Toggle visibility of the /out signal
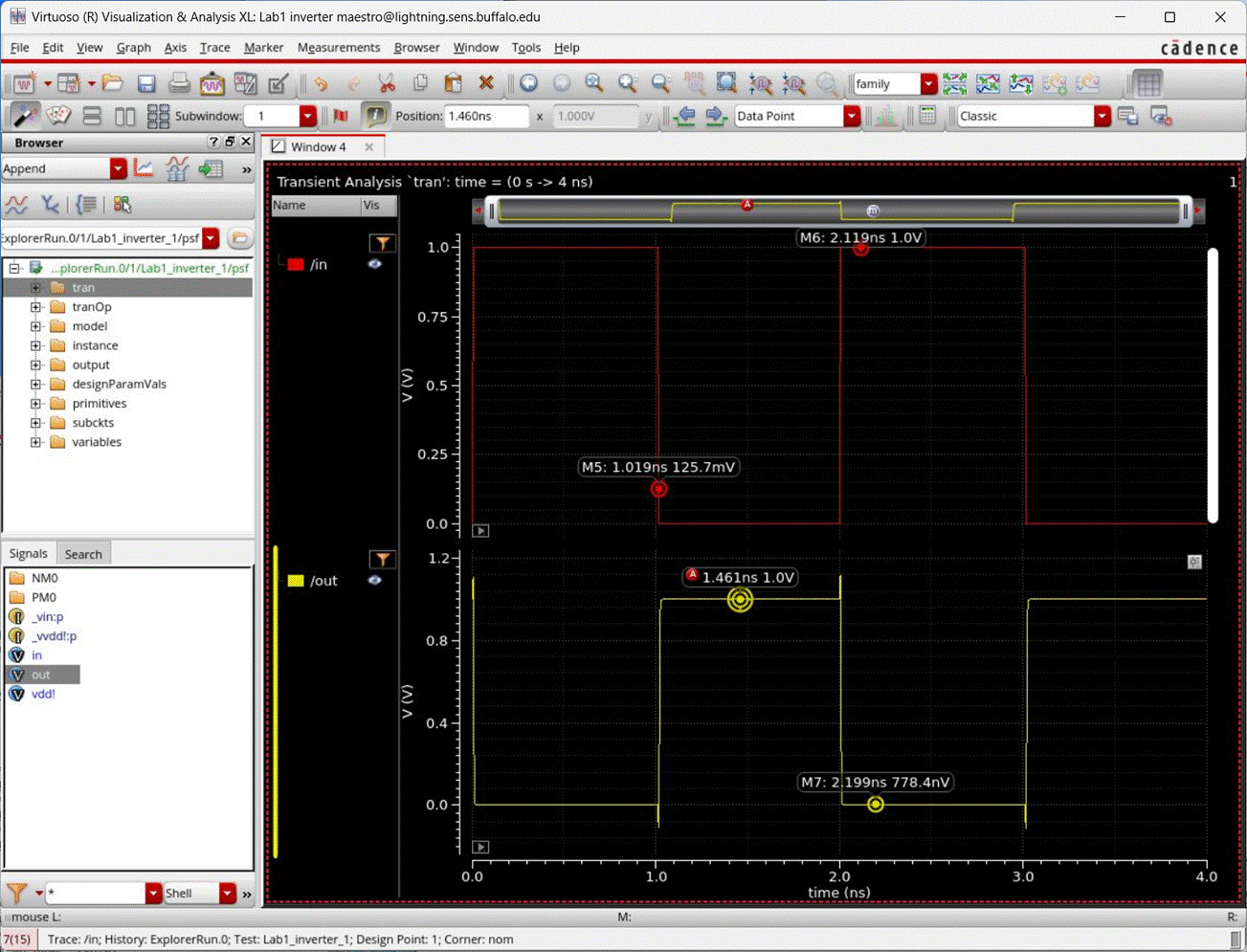Viewport: 1247px width, 952px height. pyautogui.click(x=375, y=581)
